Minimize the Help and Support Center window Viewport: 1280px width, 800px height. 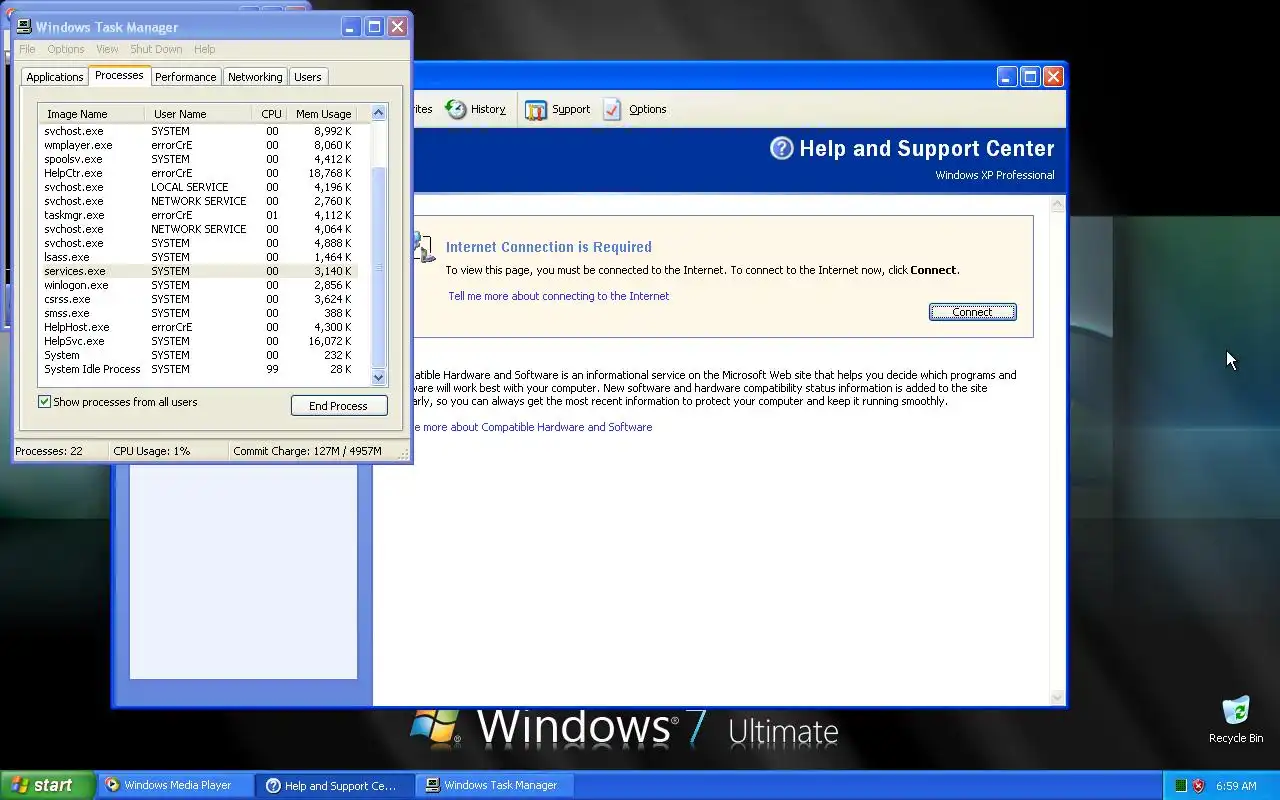[x=1007, y=77]
